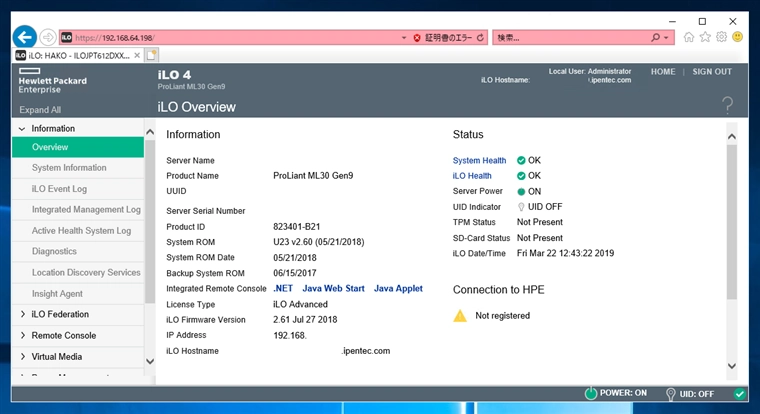Open a new browser tab
The height and width of the screenshot is (414, 760).
151,55
